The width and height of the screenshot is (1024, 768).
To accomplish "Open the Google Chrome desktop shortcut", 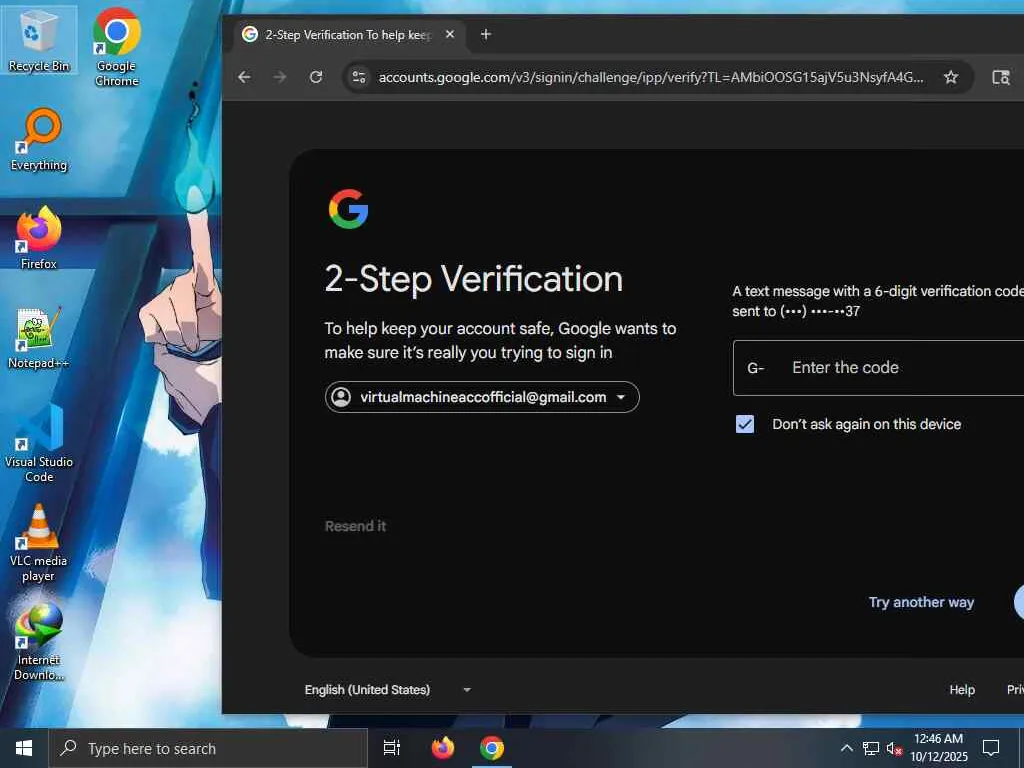I will pyautogui.click(x=116, y=47).
